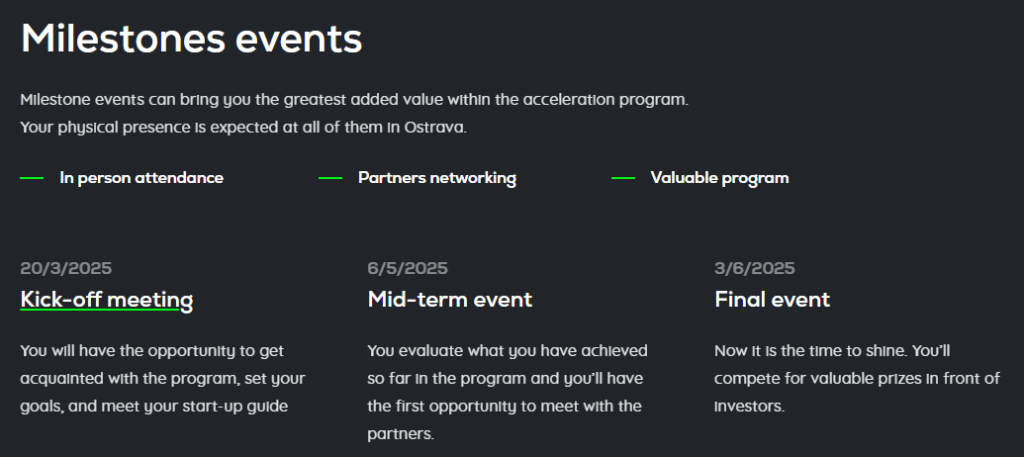Image resolution: width=1024 pixels, height=457 pixels.
Task: Click the green dash beside In person attendance
Action: pos(32,178)
